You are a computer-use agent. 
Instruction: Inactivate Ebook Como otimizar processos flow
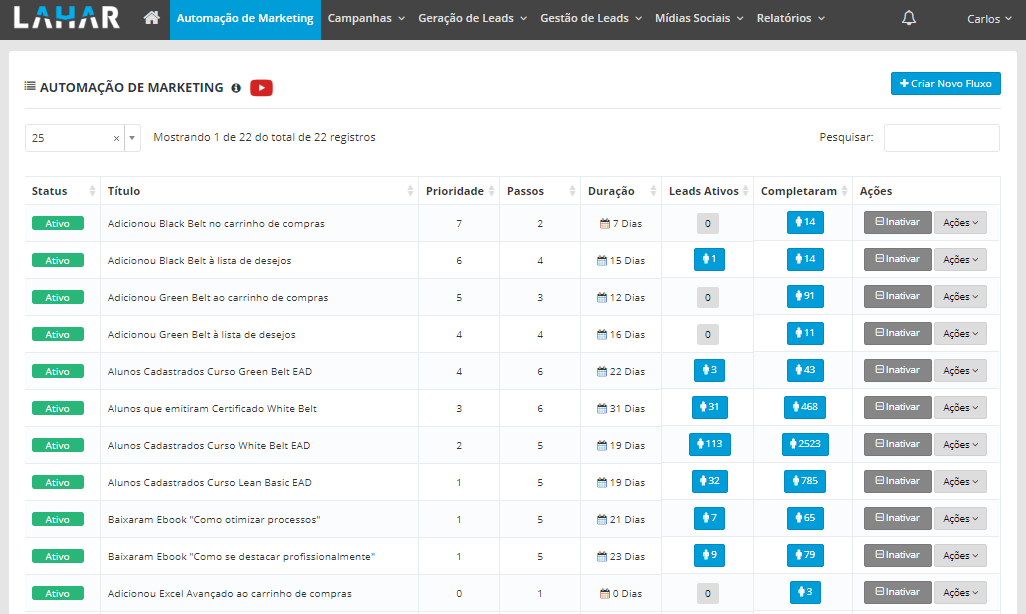(x=898, y=518)
